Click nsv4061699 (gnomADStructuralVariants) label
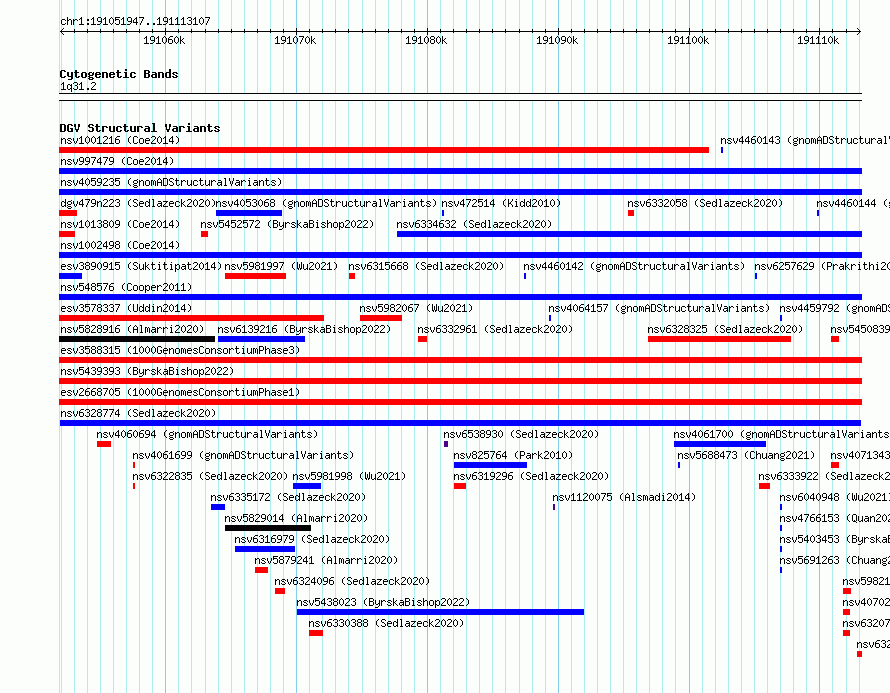Image resolution: width=890 pixels, height=693 pixels. [243, 455]
